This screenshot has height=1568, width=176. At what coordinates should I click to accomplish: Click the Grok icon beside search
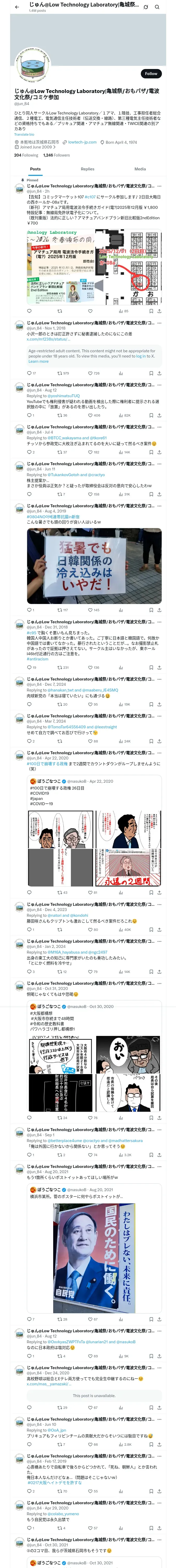(146, 7)
